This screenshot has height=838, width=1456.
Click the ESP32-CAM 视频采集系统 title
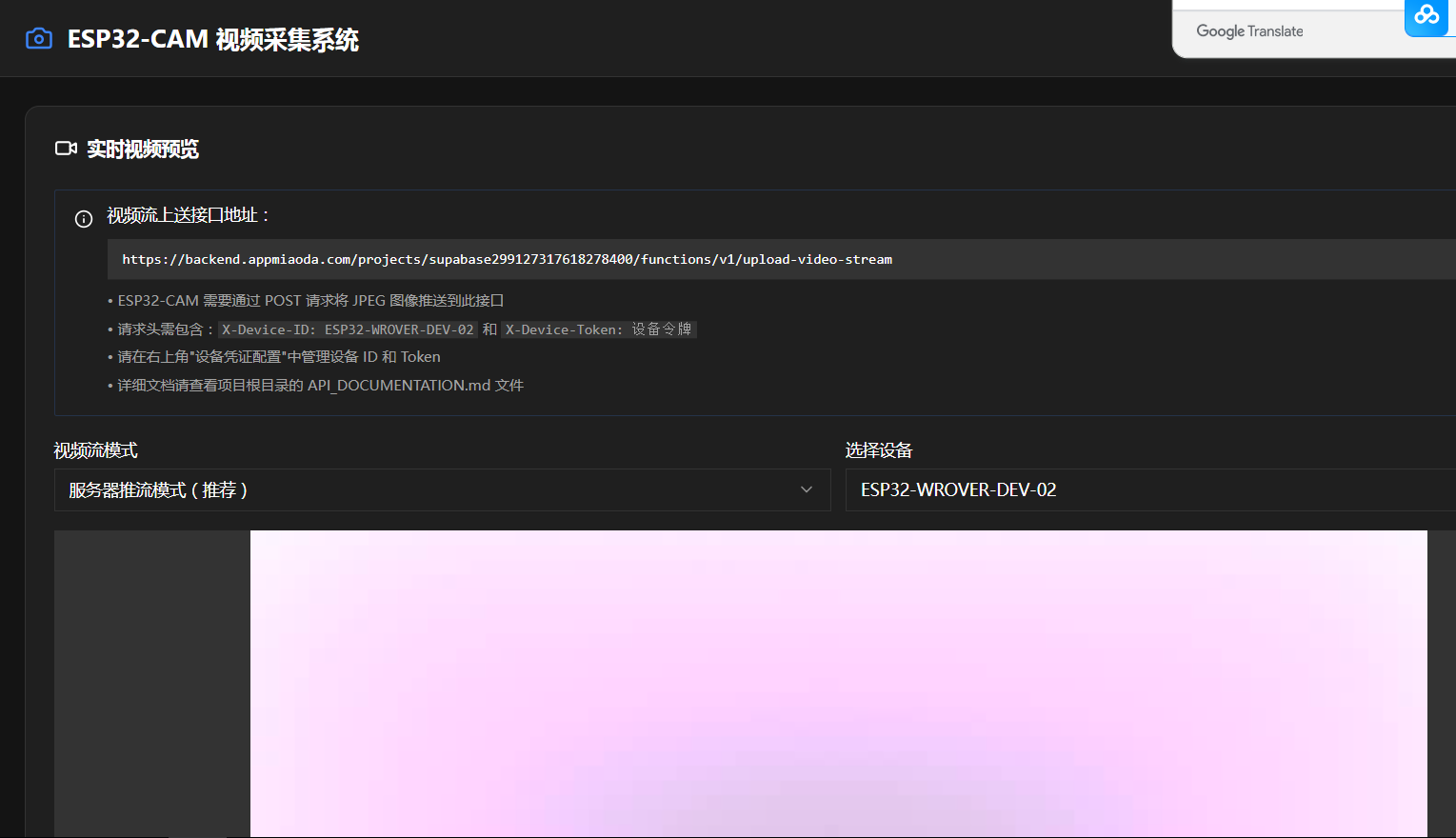[212, 40]
